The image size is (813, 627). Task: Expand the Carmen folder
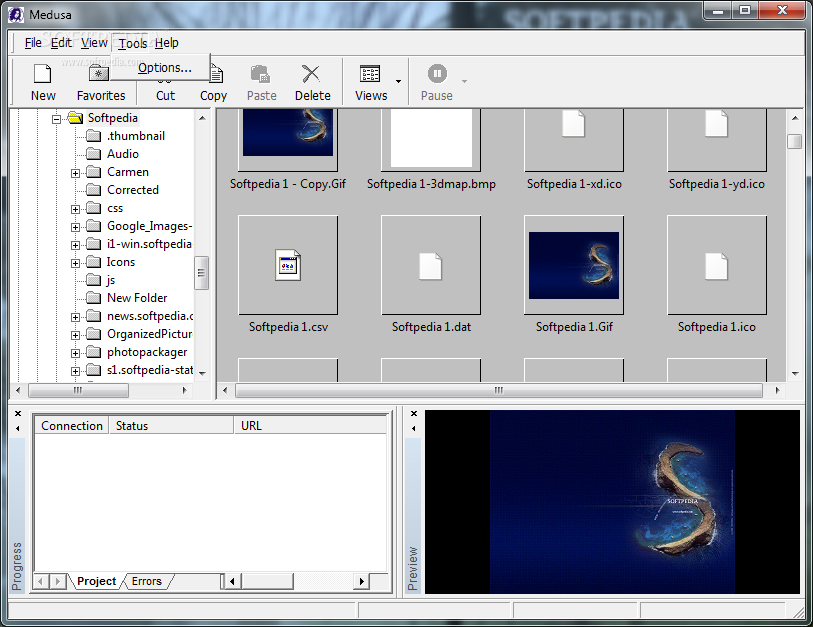point(76,173)
